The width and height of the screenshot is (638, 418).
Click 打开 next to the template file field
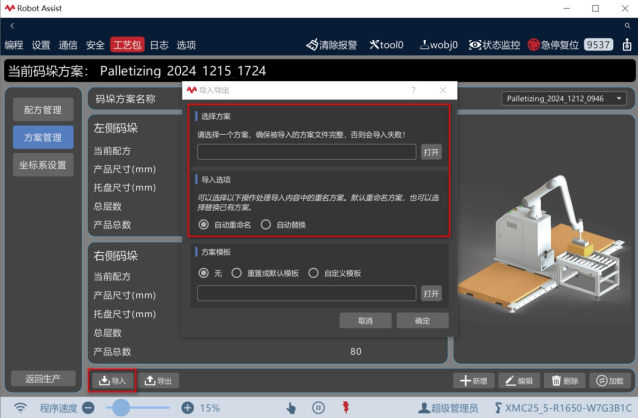click(431, 293)
